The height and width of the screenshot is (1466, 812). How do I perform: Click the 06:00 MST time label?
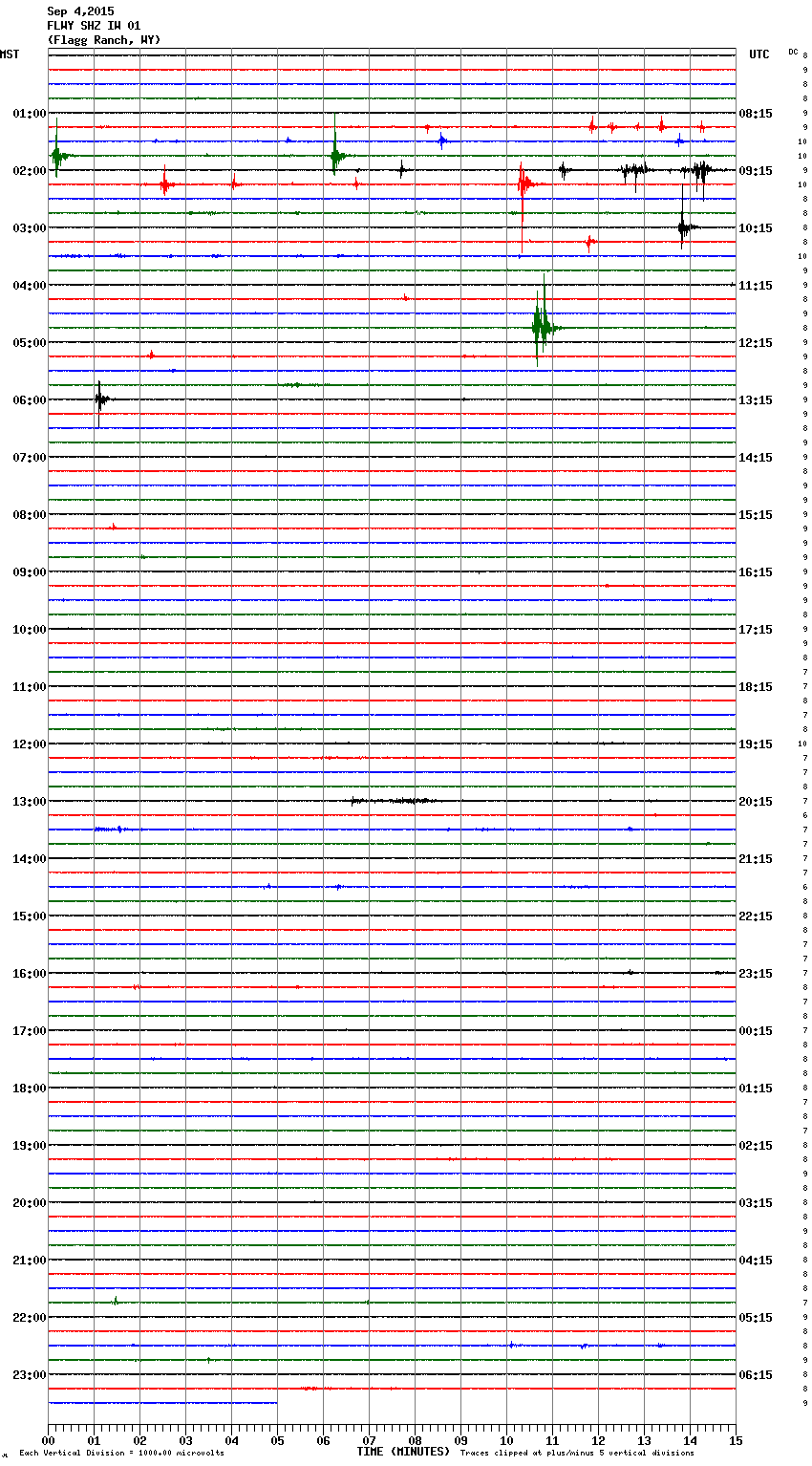[x=29, y=399]
